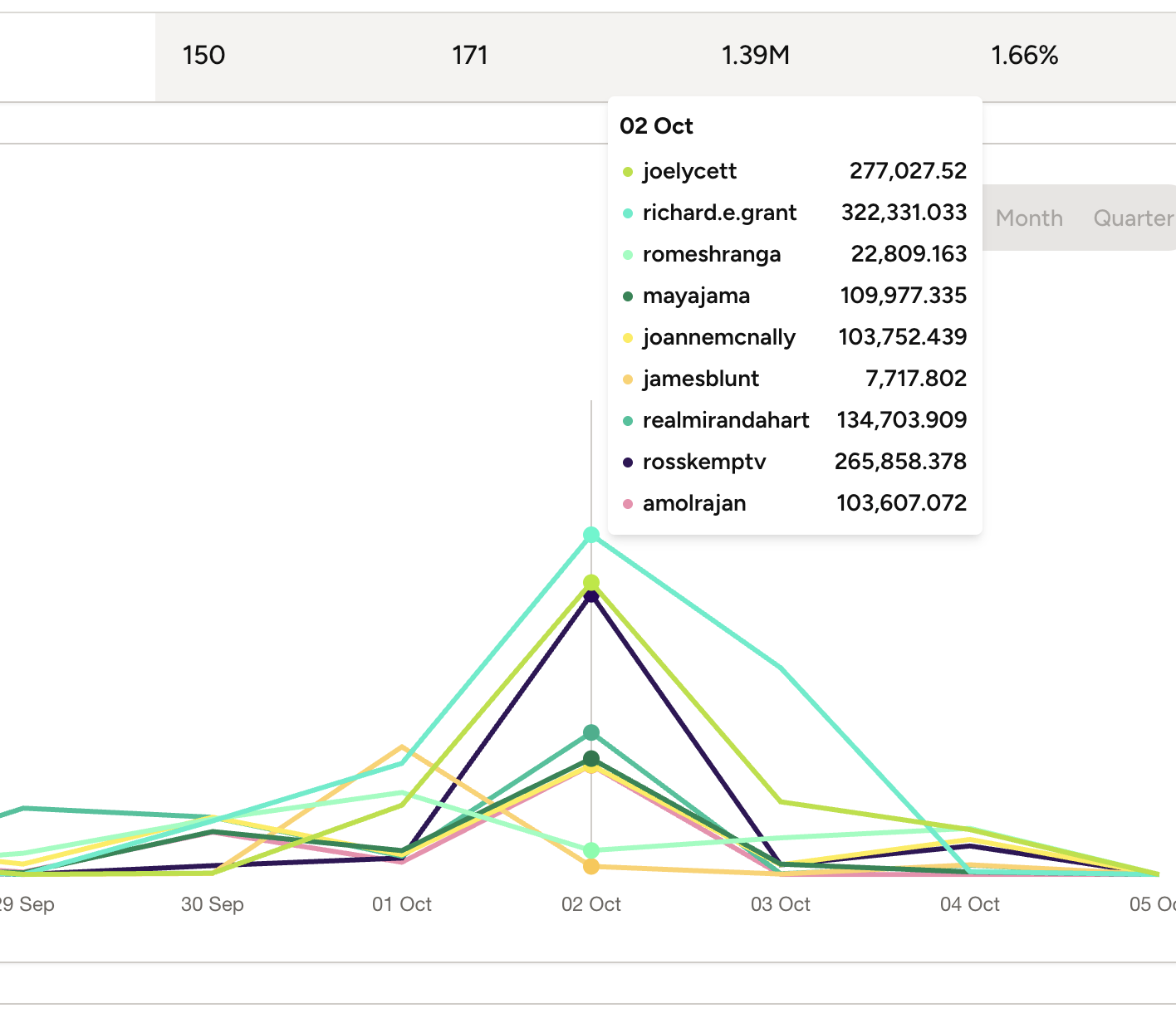The width and height of the screenshot is (1176, 1018).
Task: Click the rosskemptv dark purple point on 02 Oct
Action: 591,596
